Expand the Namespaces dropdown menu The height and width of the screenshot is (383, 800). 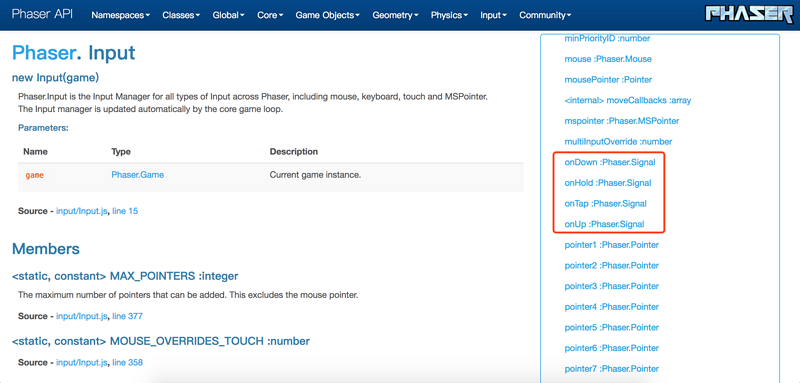[x=120, y=15]
